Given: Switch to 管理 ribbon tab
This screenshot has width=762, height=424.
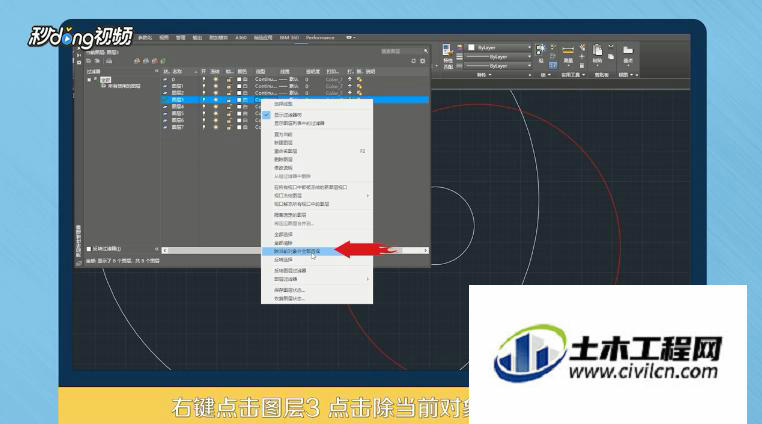Looking at the screenshot, I should (x=181, y=37).
